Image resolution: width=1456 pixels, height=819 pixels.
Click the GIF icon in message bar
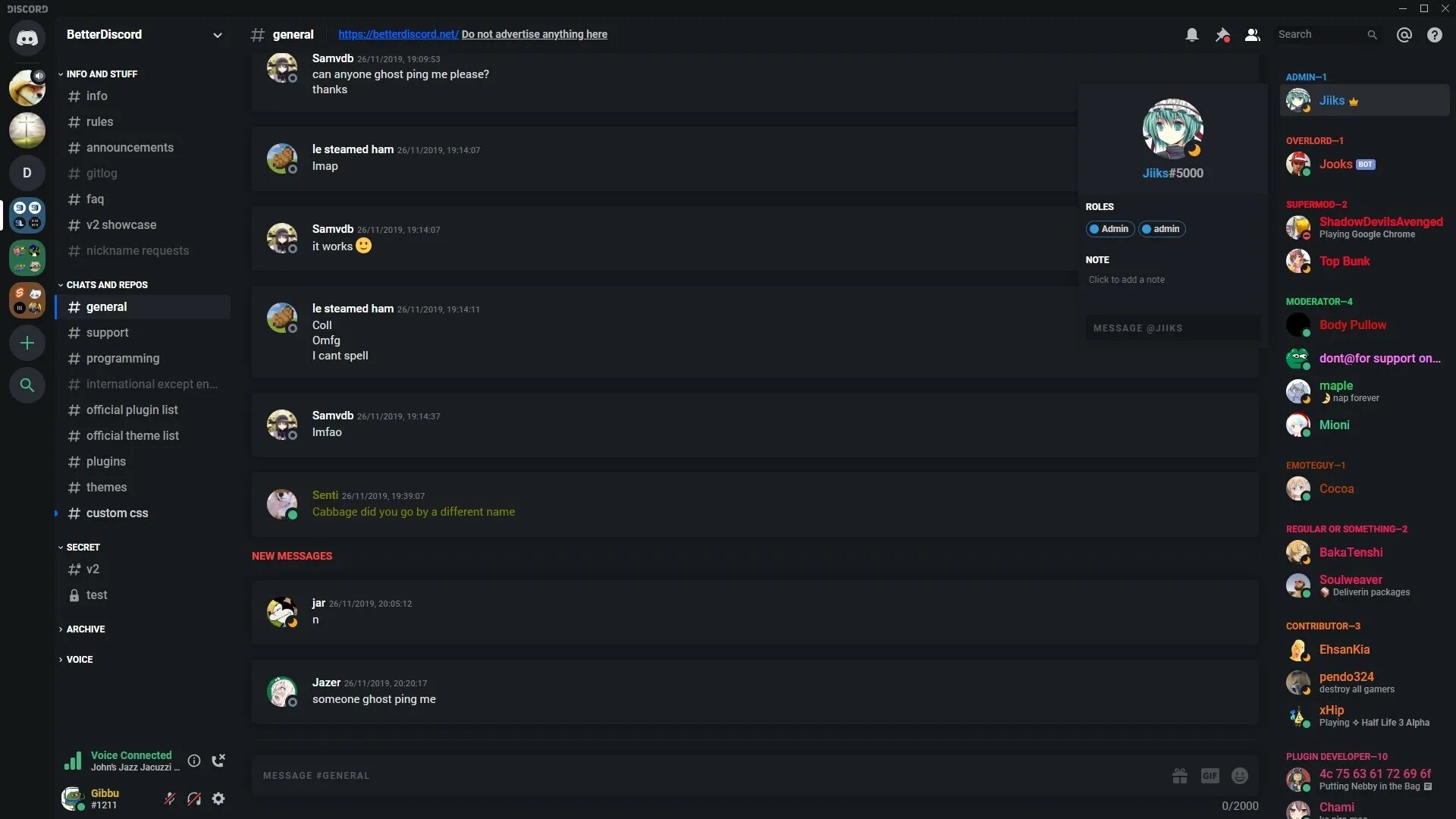(x=1210, y=775)
